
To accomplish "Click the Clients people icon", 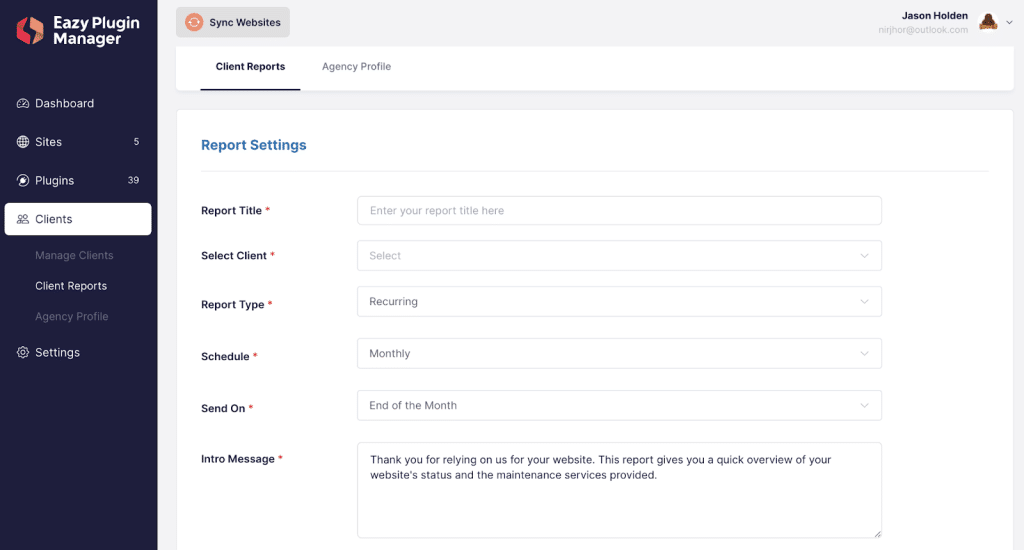I will 23,219.
